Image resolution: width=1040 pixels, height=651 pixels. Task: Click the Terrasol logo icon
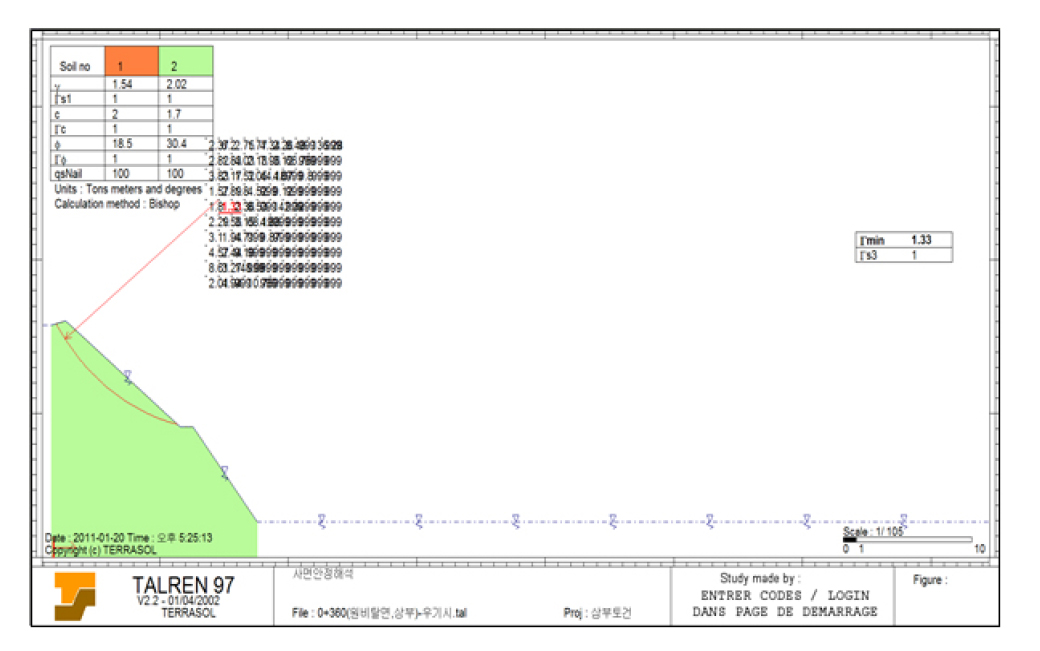click(75, 596)
